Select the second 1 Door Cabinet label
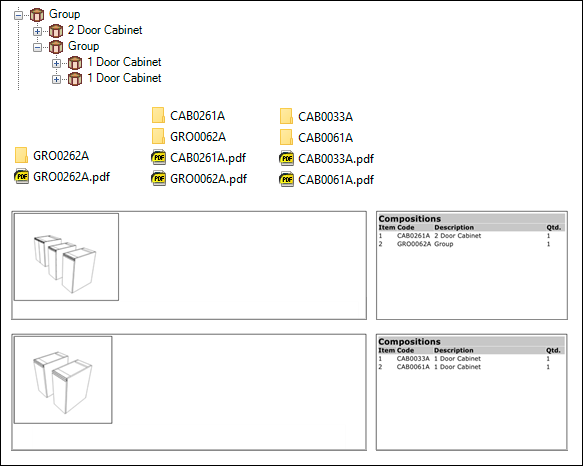 [x=124, y=78]
